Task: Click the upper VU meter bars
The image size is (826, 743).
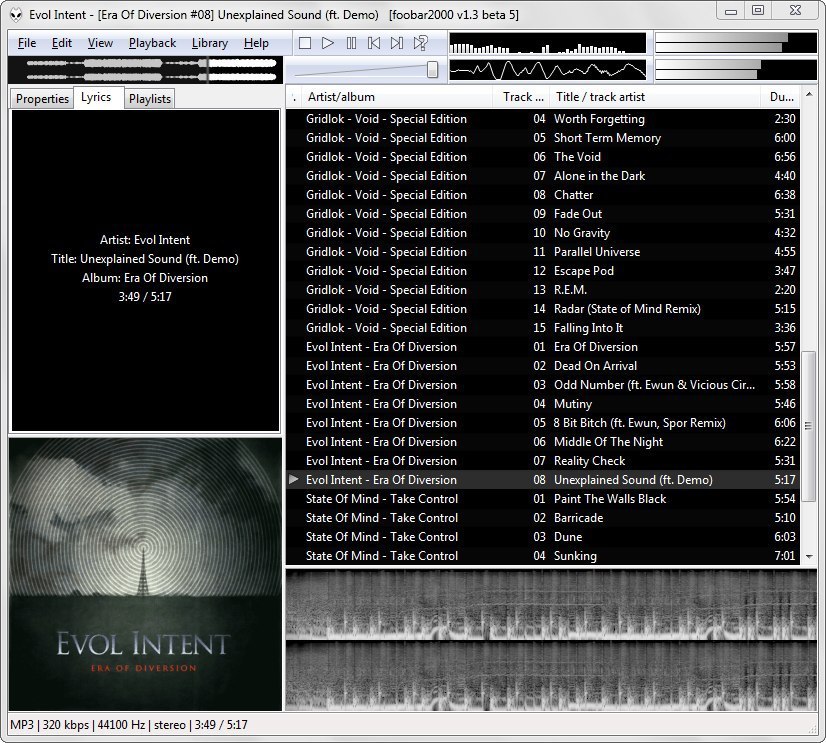Action: tap(736, 43)
